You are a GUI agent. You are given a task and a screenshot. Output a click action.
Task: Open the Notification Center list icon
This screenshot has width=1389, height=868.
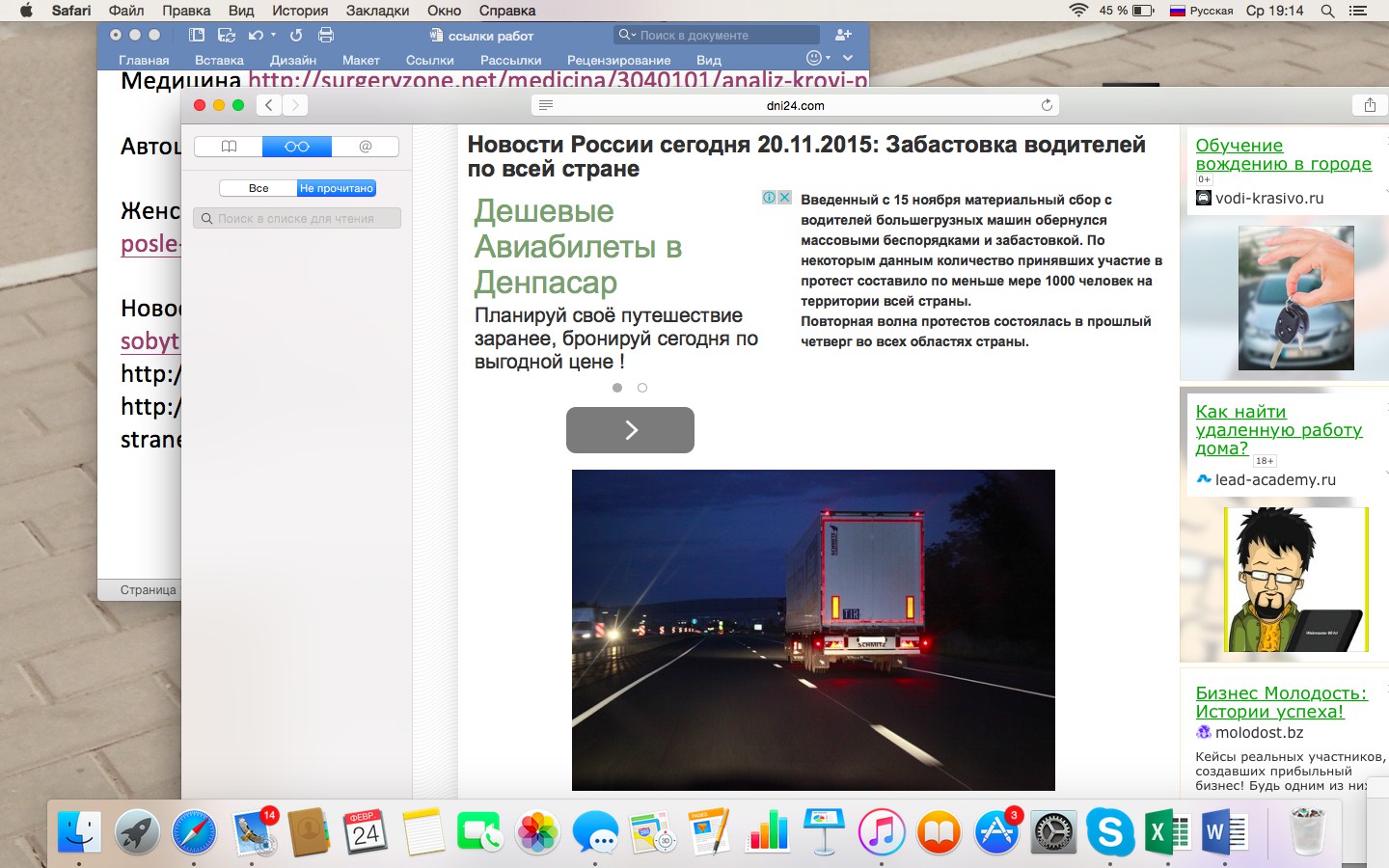pos(1358,11)
